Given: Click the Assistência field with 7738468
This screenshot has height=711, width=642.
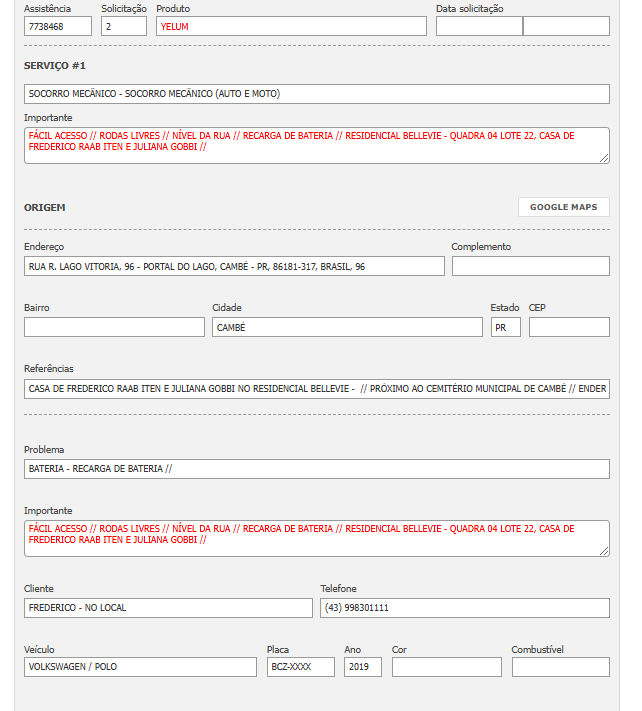Looking at the screenshot, I should click(58, 26).
